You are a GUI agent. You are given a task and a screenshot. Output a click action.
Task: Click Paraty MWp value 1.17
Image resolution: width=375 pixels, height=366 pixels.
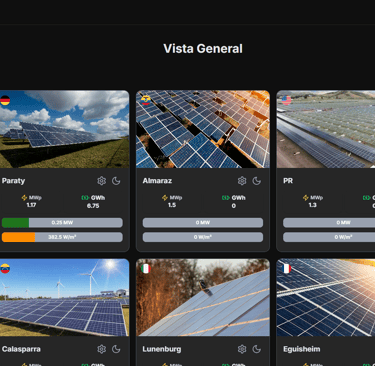click(x=31, y=205)
